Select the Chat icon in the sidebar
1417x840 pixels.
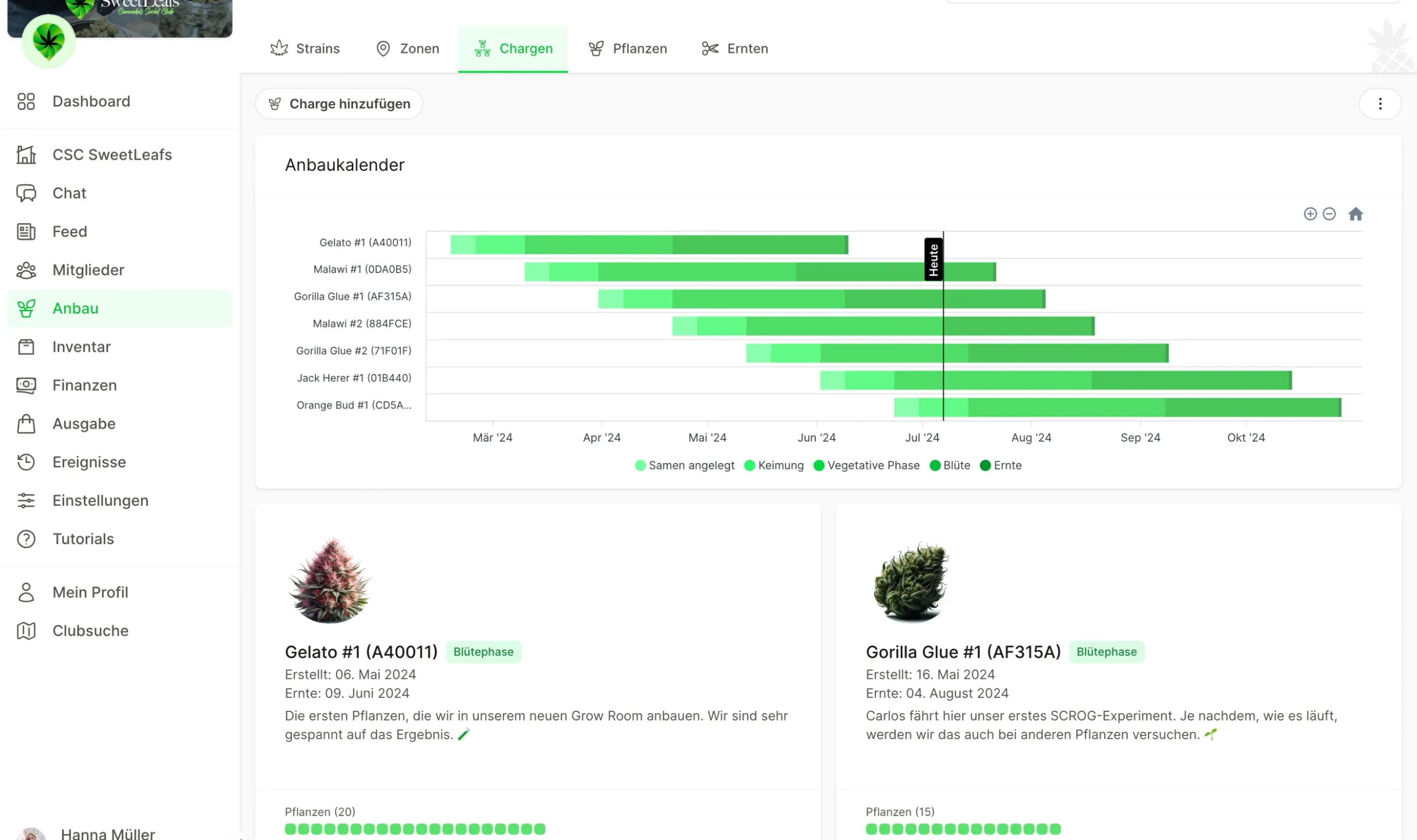(x=26, y=193)
